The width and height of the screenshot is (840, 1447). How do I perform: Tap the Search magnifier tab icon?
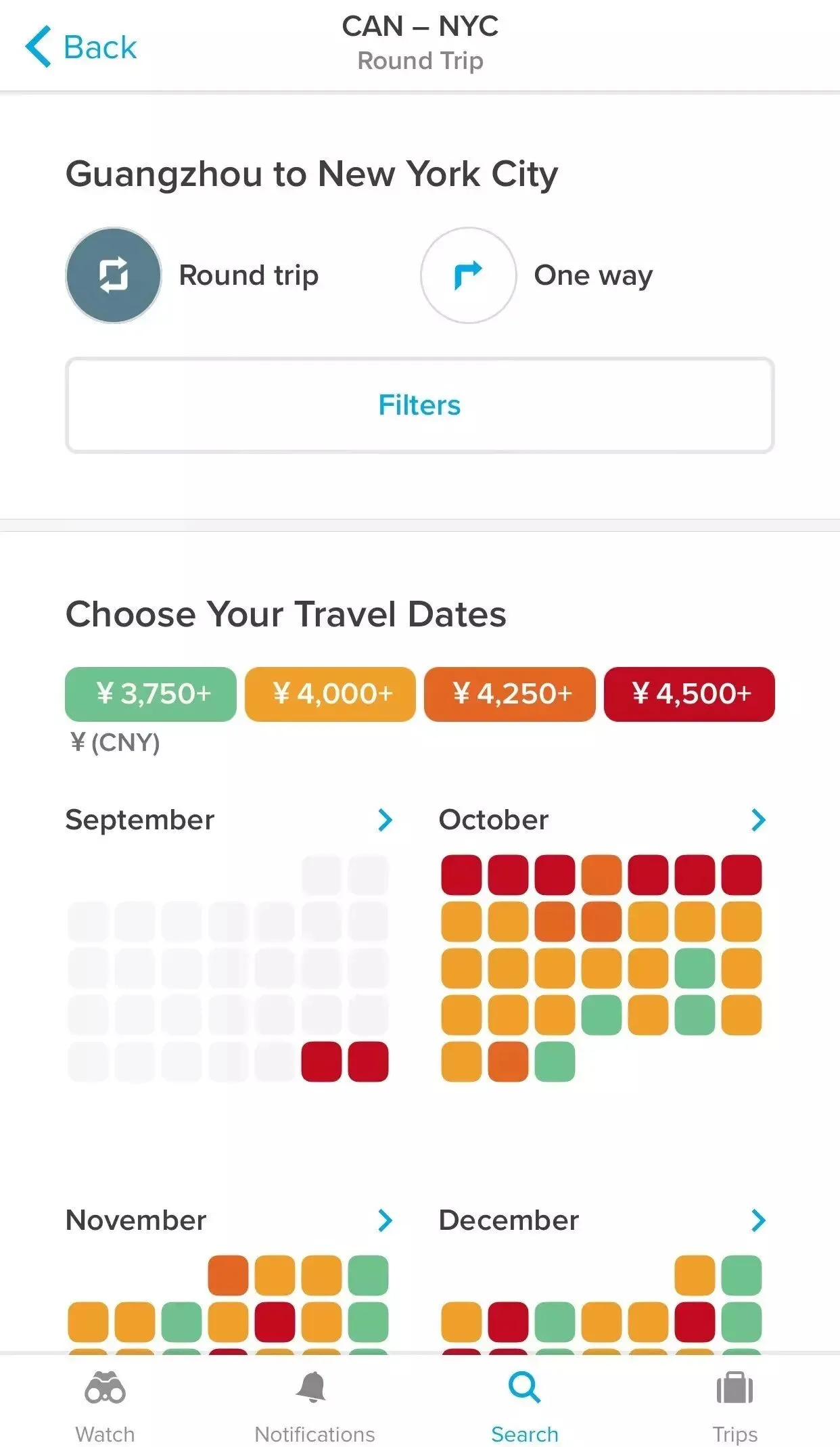point(524,1388)
